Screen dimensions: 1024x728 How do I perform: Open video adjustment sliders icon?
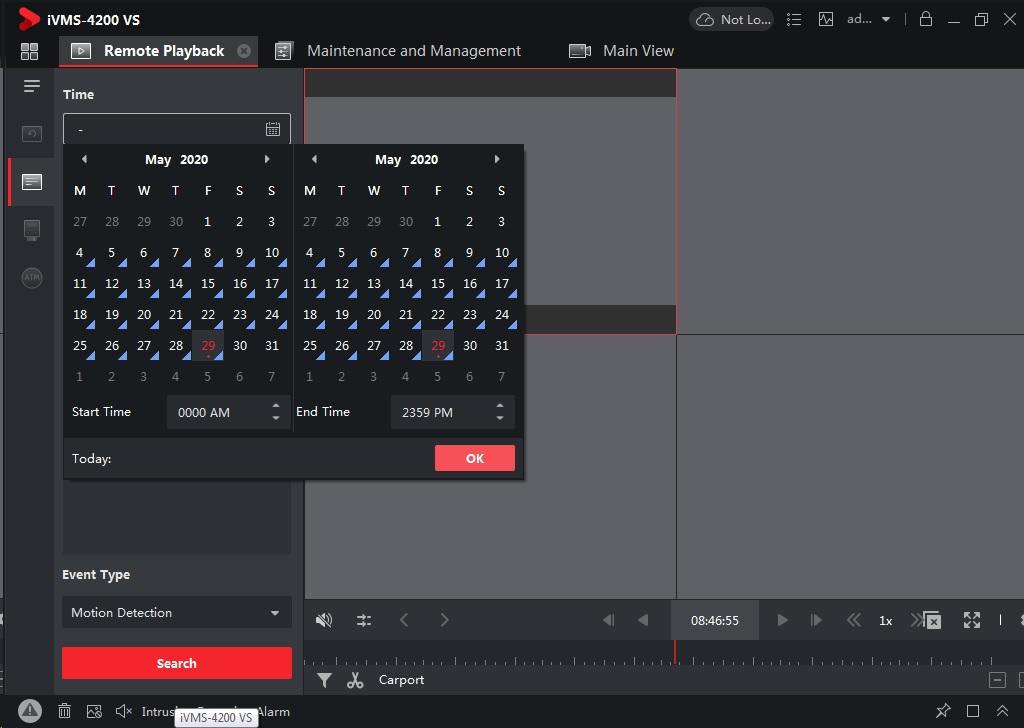point(364,620)
